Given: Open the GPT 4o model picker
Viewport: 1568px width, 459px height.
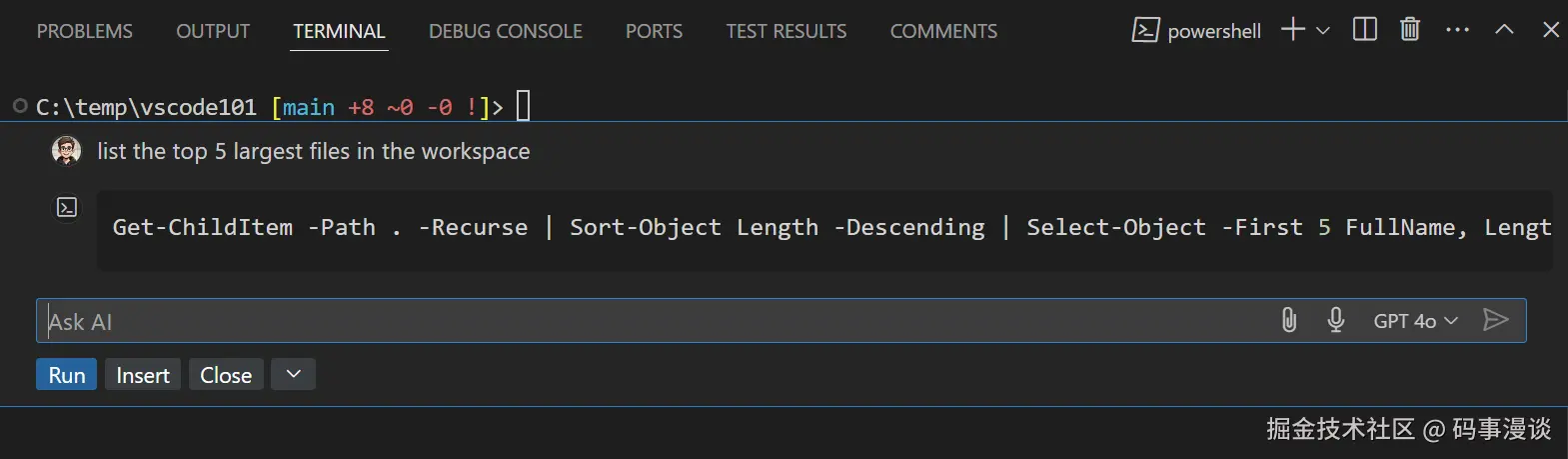Looking at the screenshot, I should (x=1415, y=321).
